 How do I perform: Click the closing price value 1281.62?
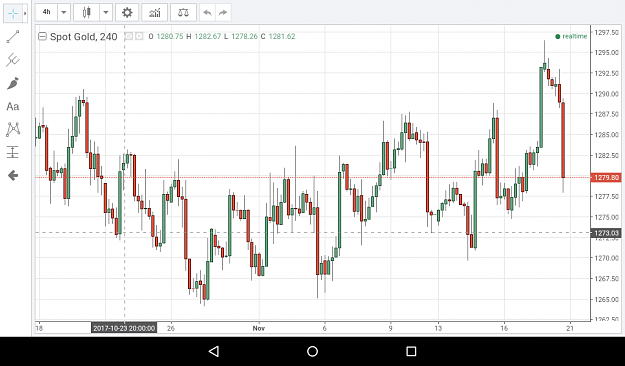(x=282, y=36)
